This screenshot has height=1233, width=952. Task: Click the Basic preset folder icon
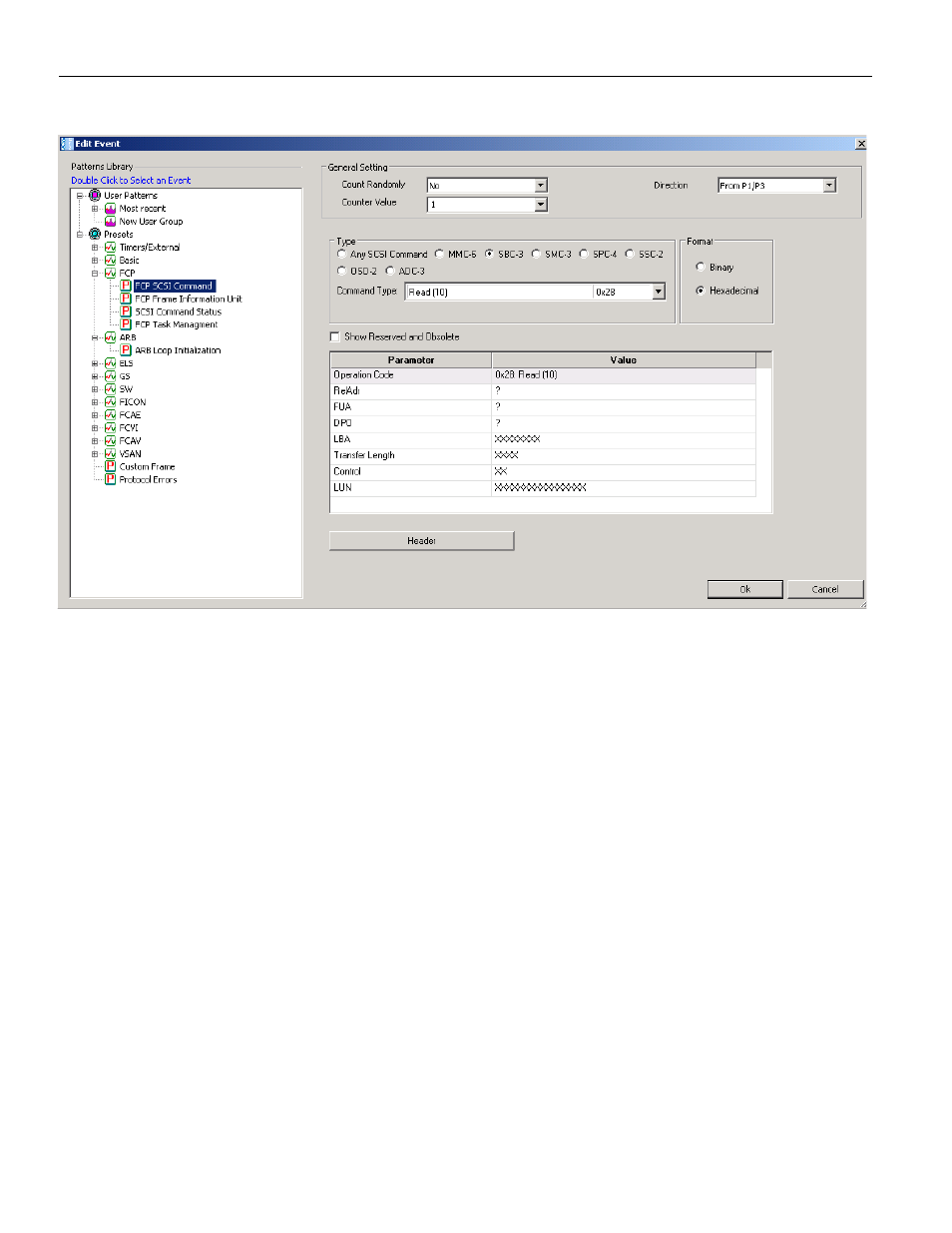tap(111, 261)
